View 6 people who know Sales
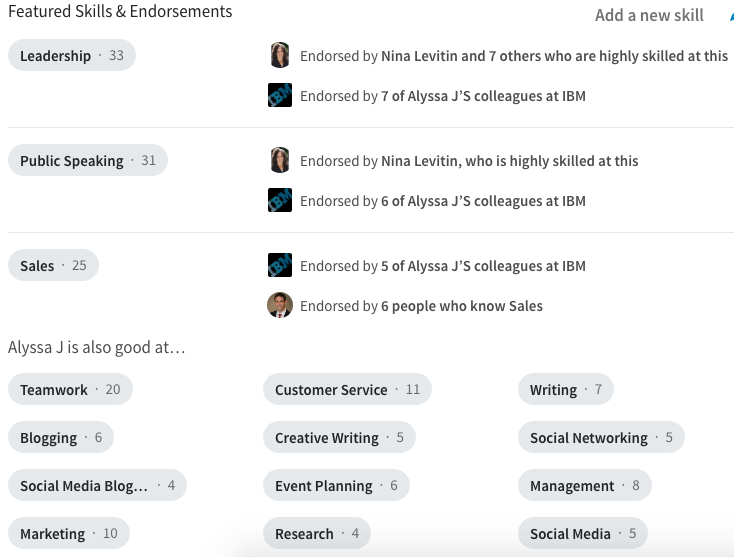Viewport: 734px width, 557px height. coord(462,306)
